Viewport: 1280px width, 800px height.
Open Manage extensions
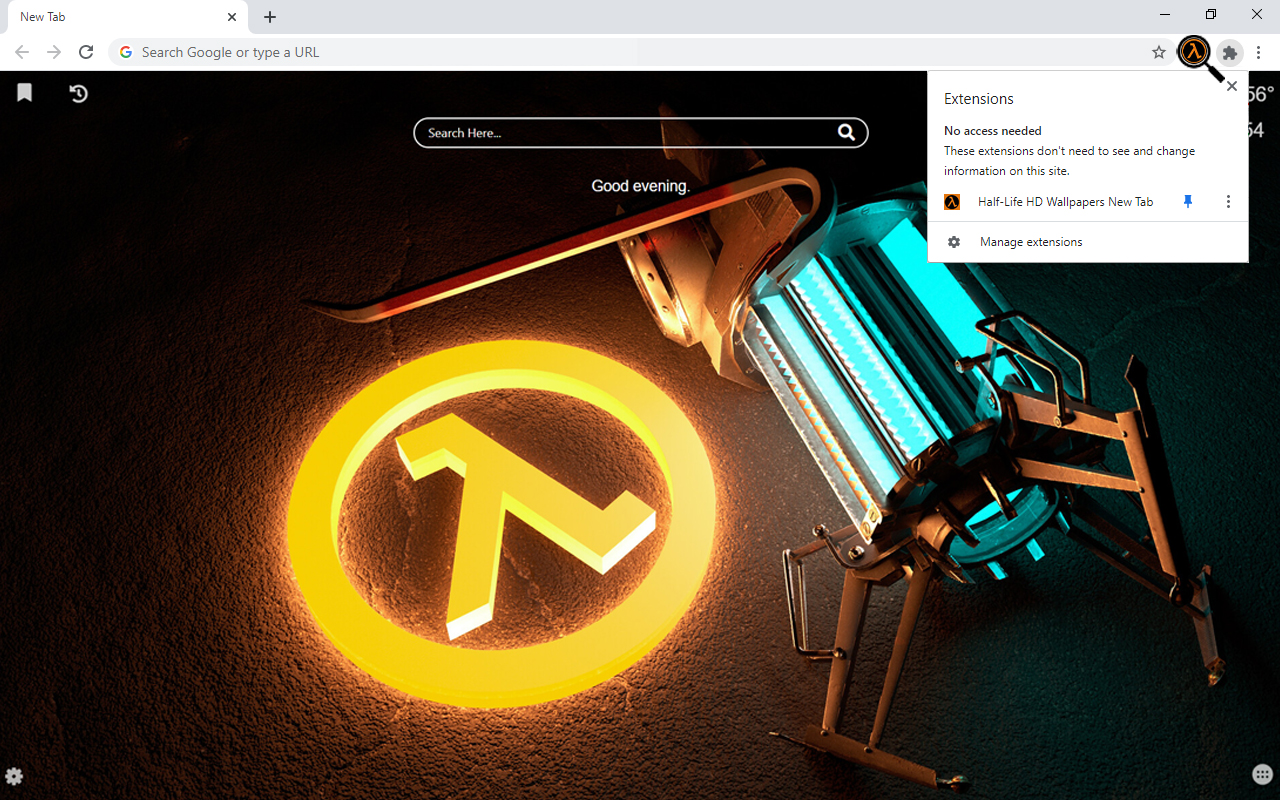click(1088, 242)
